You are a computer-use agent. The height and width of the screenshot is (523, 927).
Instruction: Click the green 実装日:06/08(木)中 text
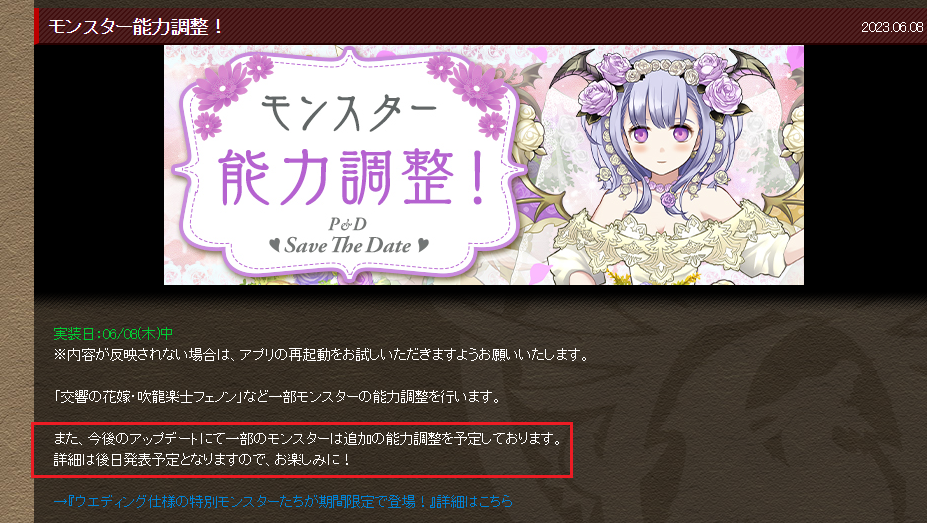(x=113, y=334)
